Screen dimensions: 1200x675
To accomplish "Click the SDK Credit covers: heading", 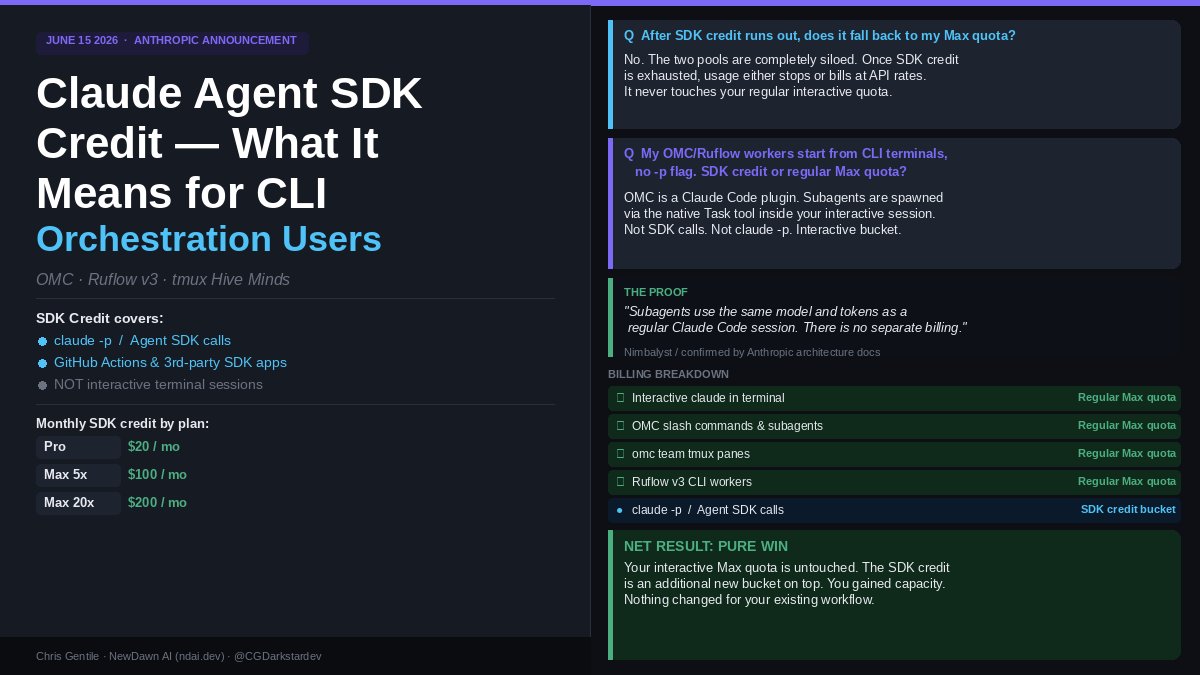I will point(100,319).
